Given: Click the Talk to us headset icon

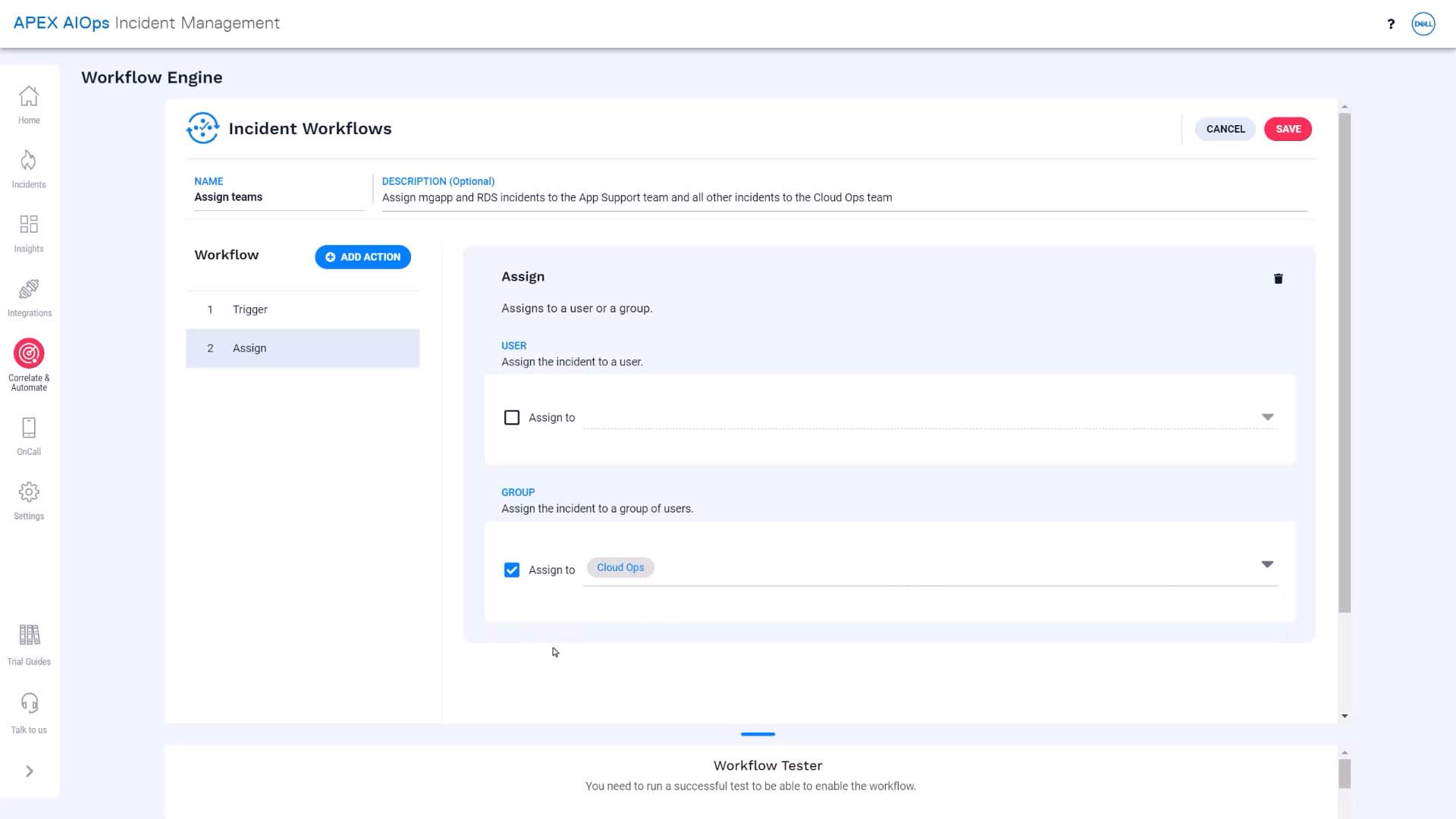Looking at the screenshot, I should pos(29,703).
